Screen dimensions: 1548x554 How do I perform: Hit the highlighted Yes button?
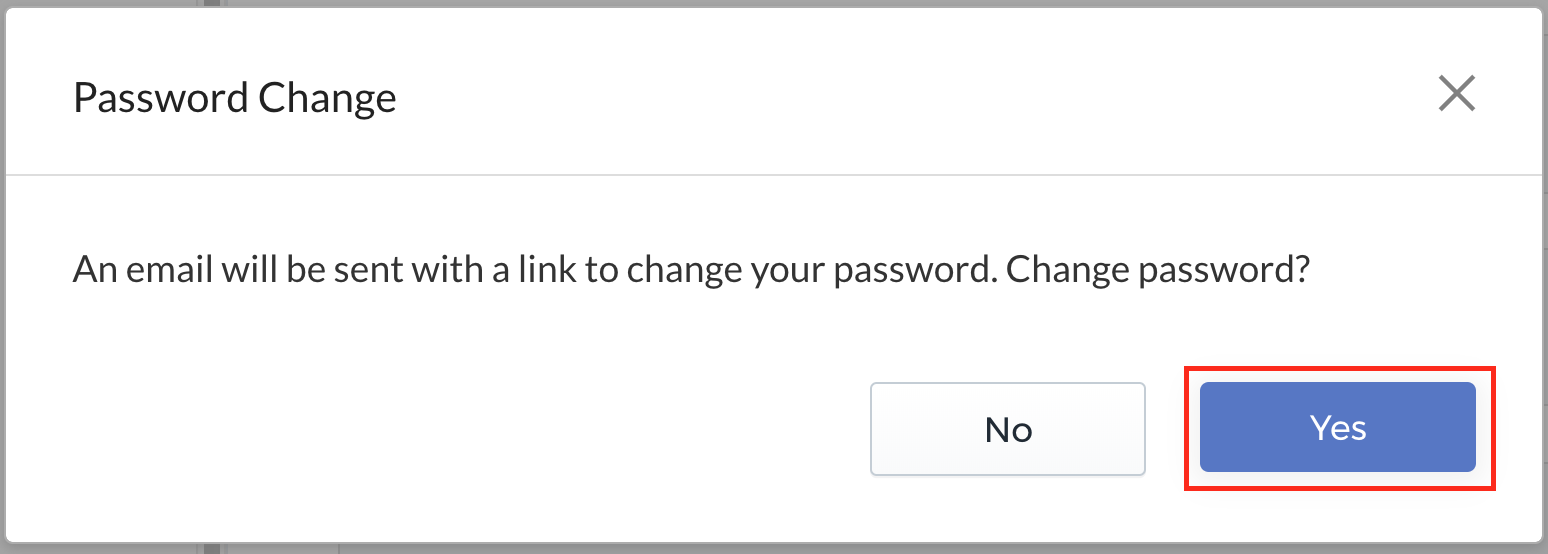point(1338,427)
